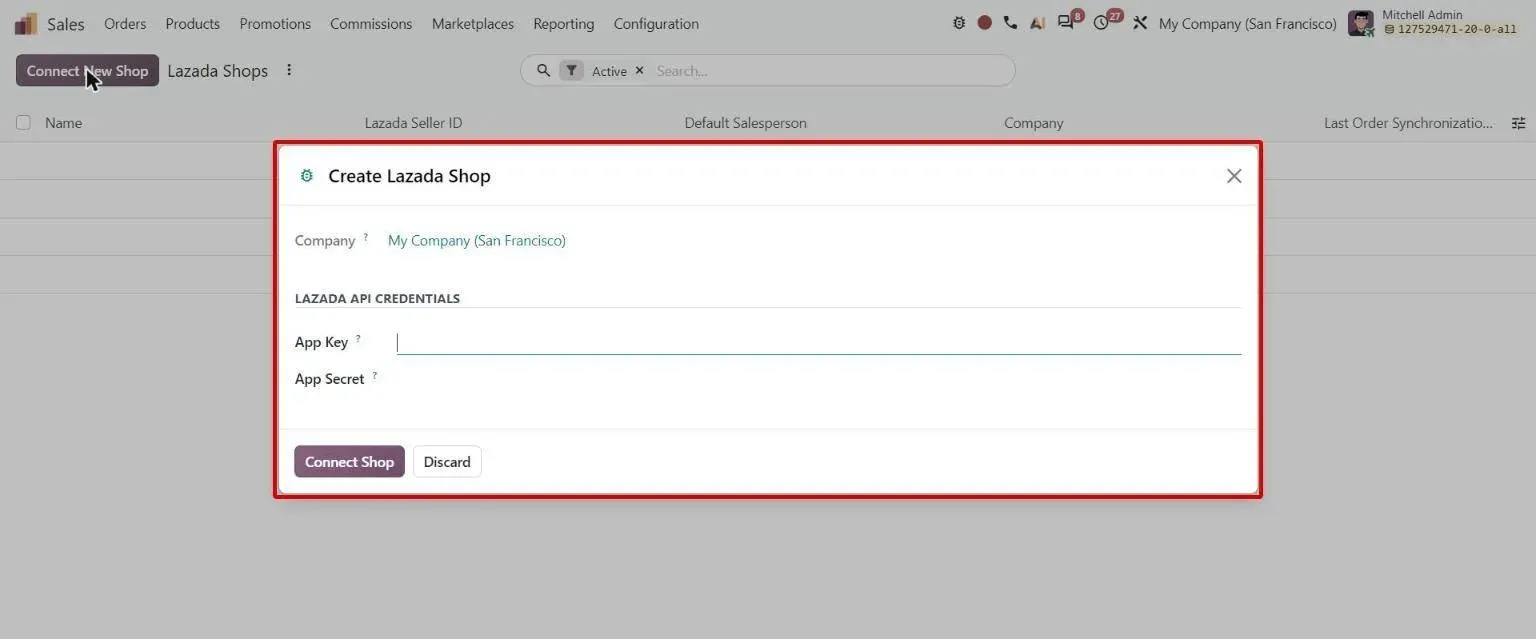1536x639 pixels.
Task: Open the optional columns adjust icon
Action: (1518, 123)
